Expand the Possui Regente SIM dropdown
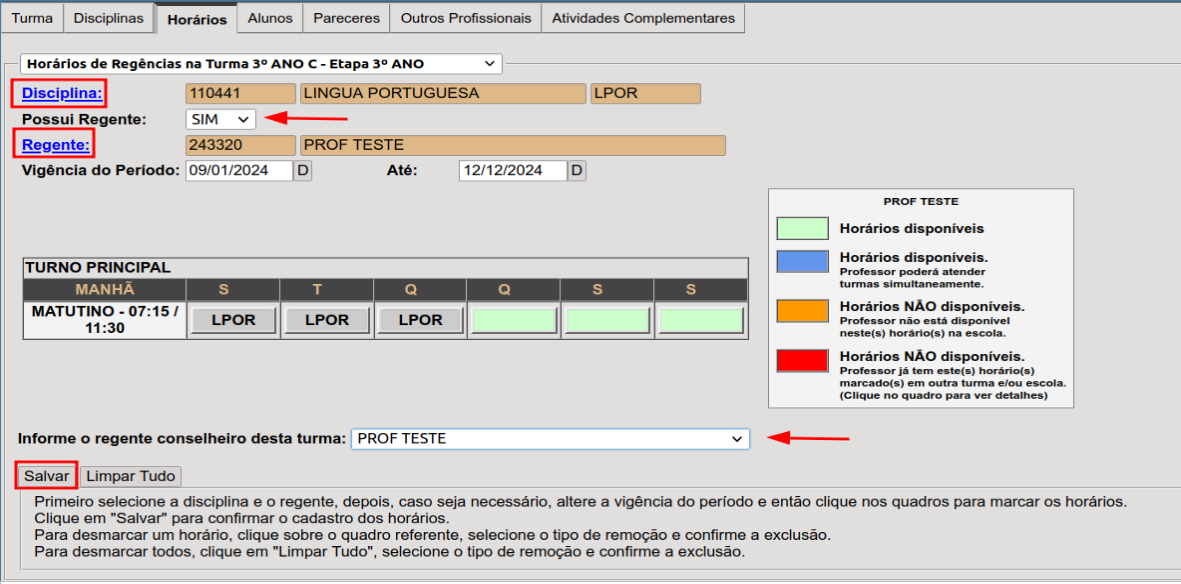Screen dimensions: 1181x584 pyautogui.click(x=221, y=119)
